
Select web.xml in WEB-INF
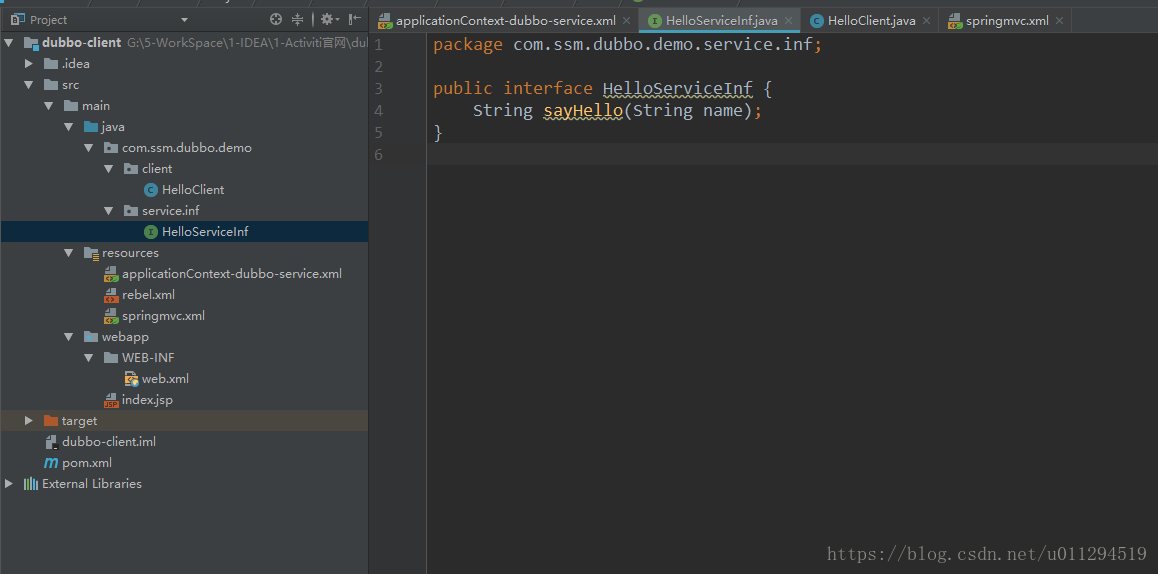click(x=165, y=379)
